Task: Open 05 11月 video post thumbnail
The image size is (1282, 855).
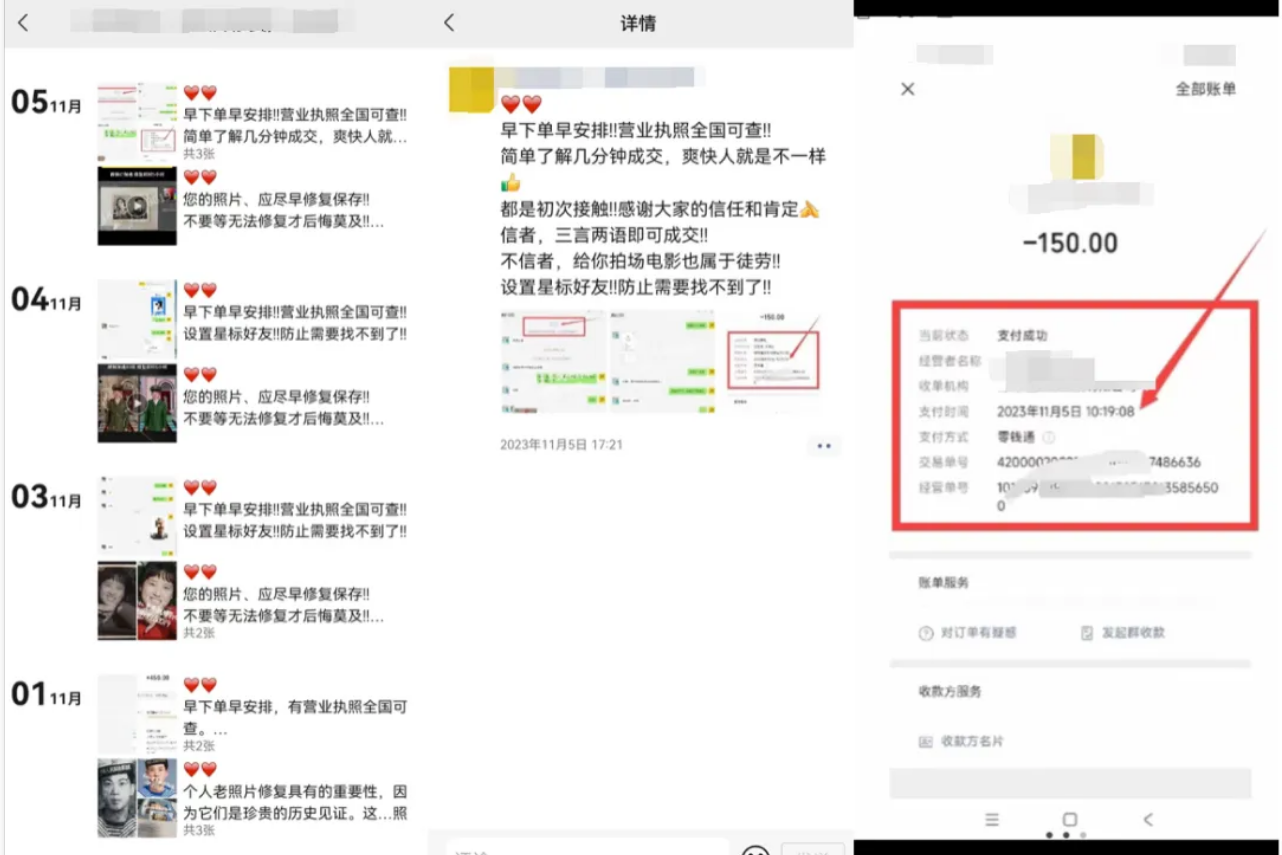Action: [137, 206]
